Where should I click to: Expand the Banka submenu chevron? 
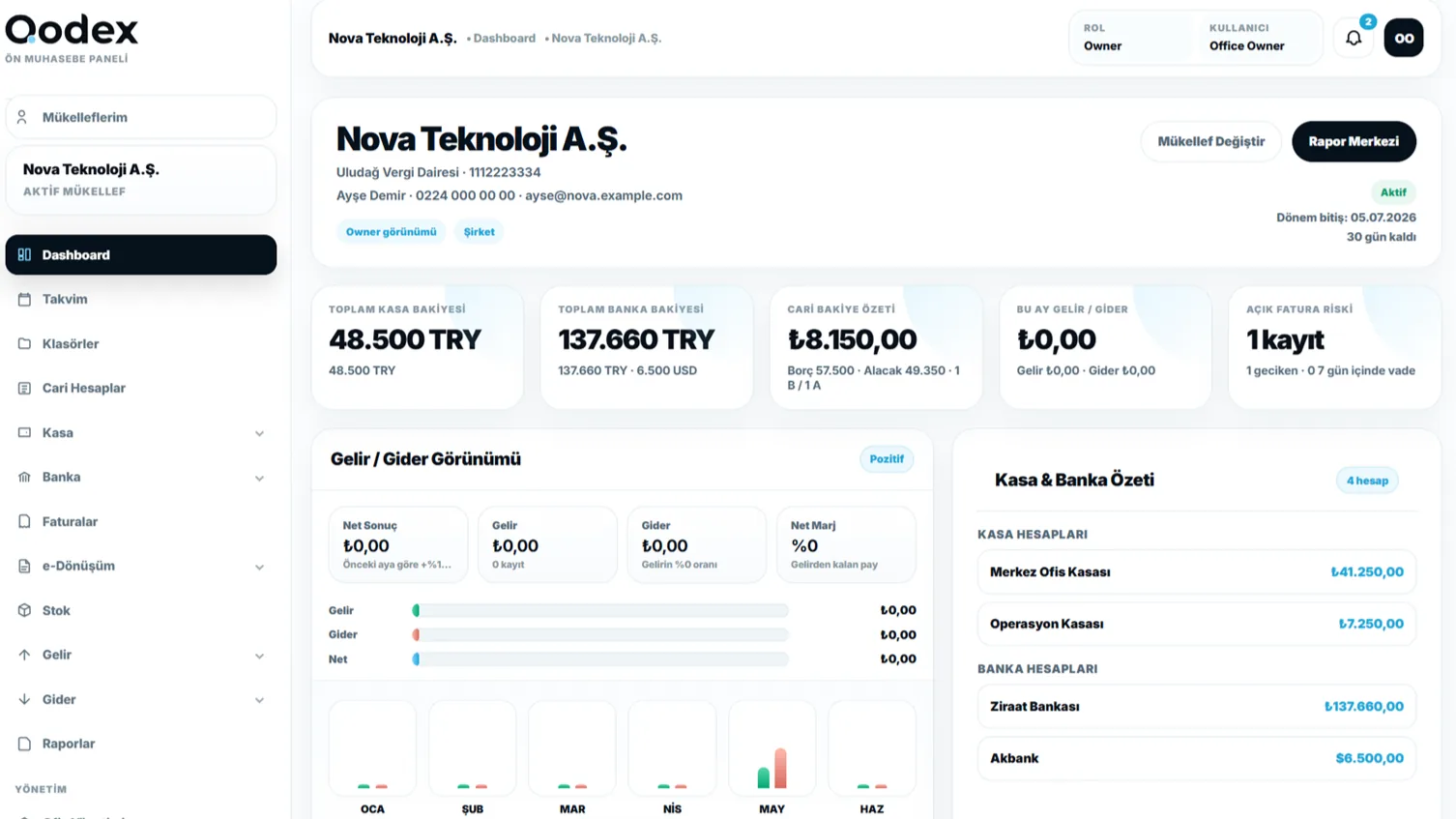pos(259,478)
